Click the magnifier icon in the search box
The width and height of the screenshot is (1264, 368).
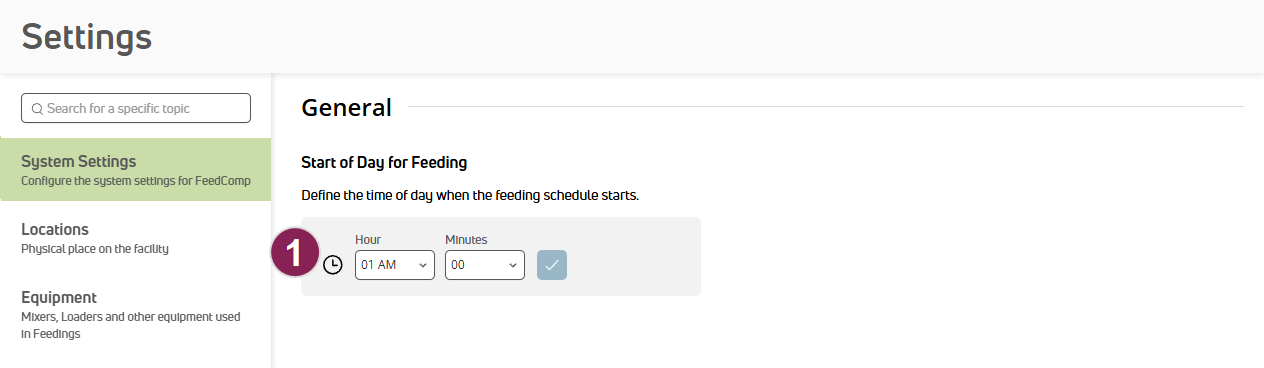coord(37,108)
